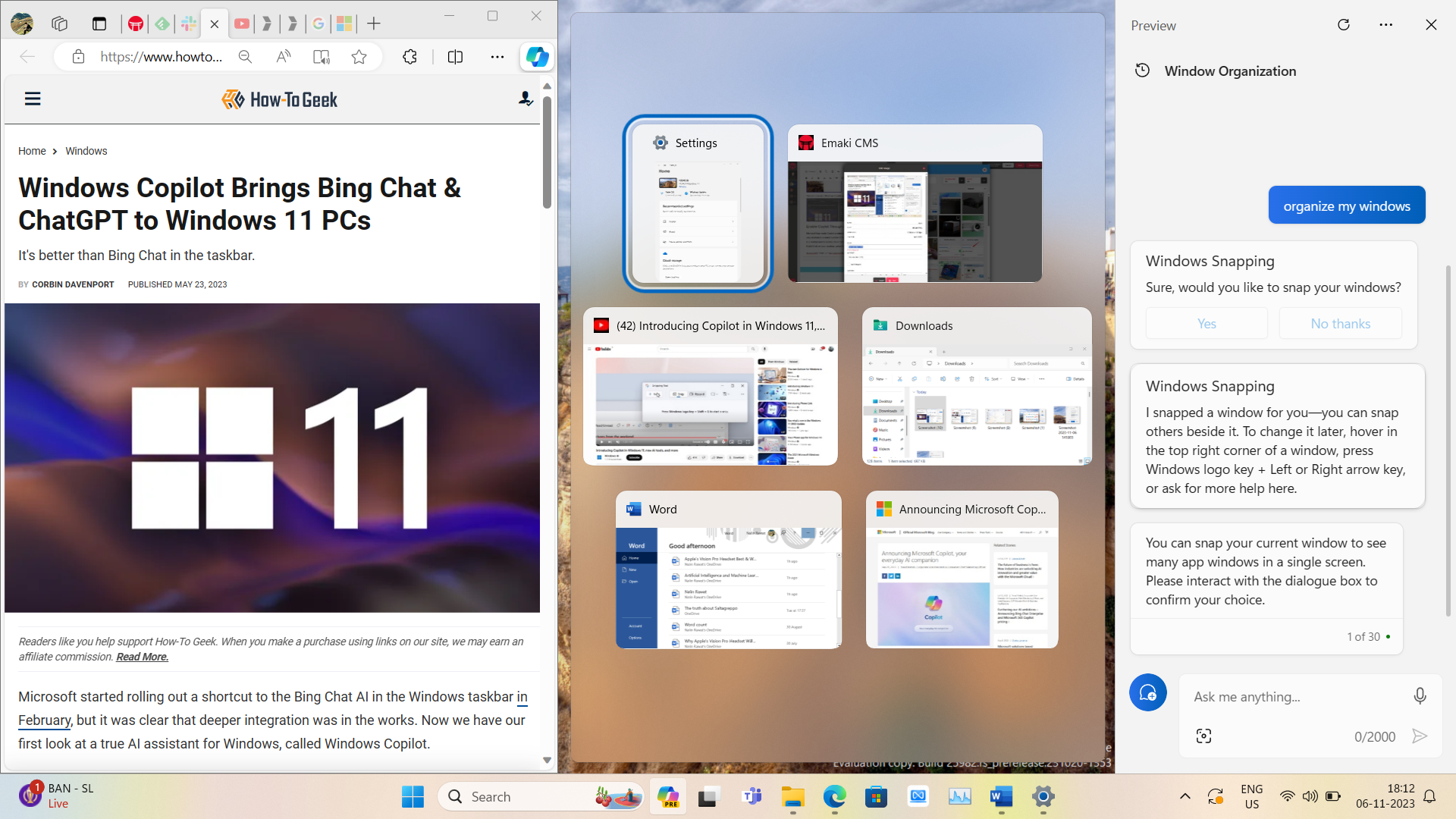Image resolution: width=1456 pixels, height=819 pixels.
Task: Open File Explorer from the taskbar
Action: [793, 796]
